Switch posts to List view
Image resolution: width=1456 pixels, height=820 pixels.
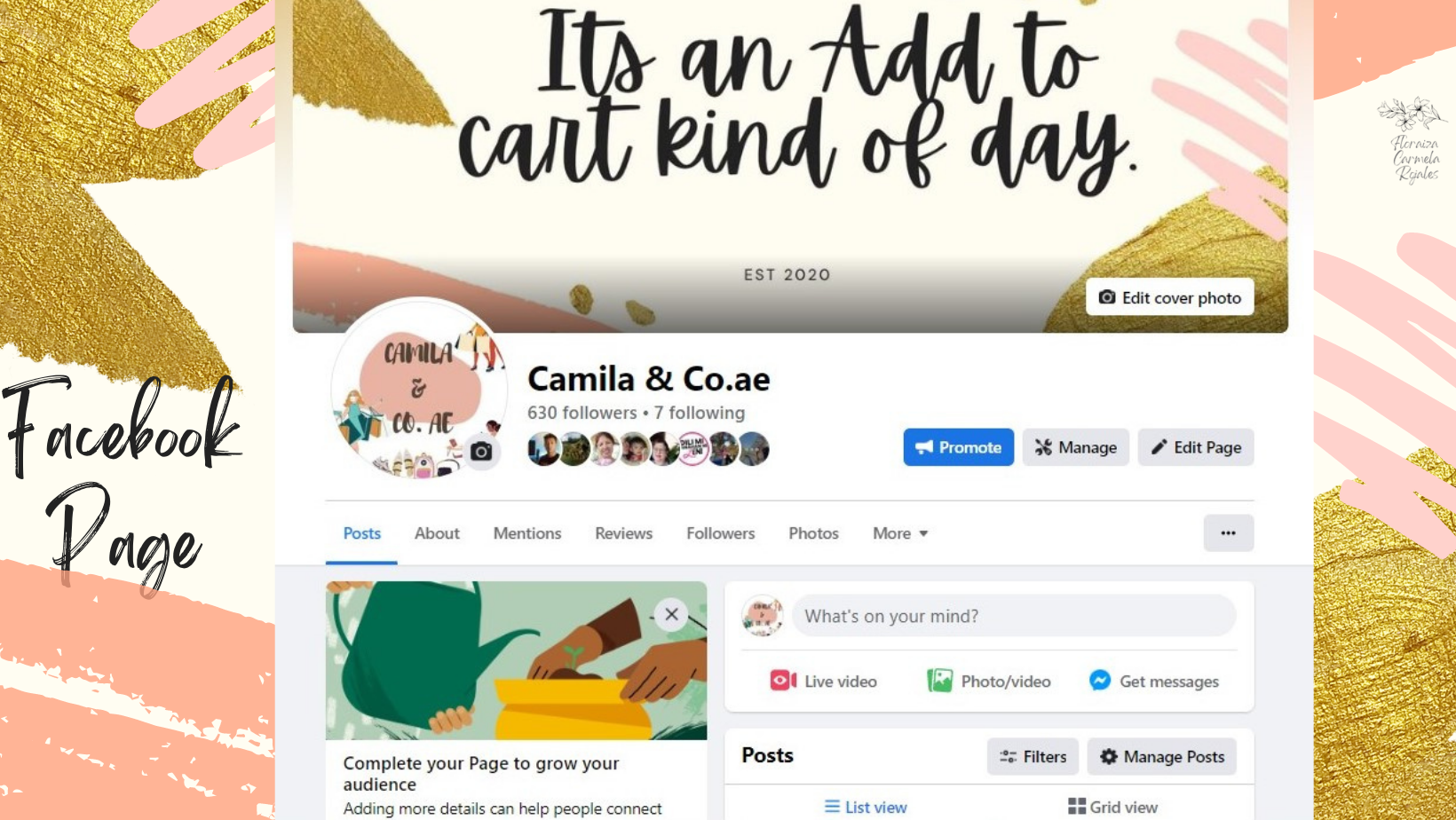pos(866,807)
